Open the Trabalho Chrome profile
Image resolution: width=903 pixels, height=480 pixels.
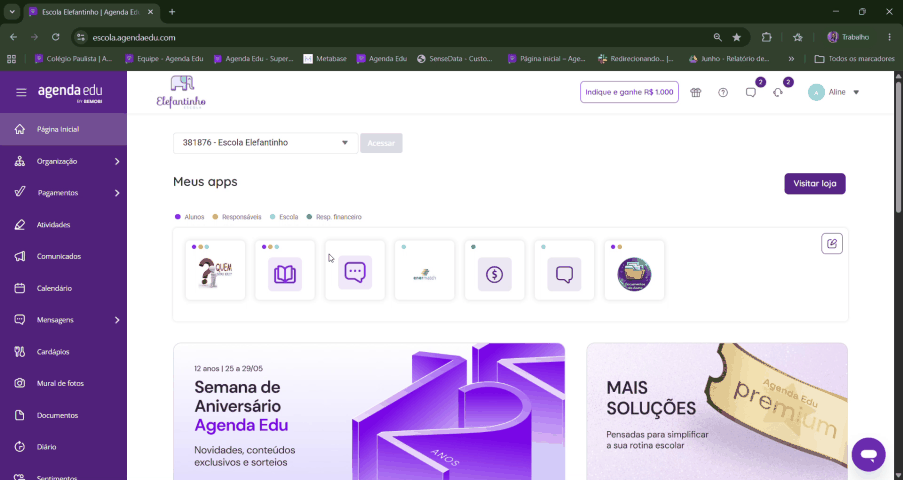[x=848, y=37]
